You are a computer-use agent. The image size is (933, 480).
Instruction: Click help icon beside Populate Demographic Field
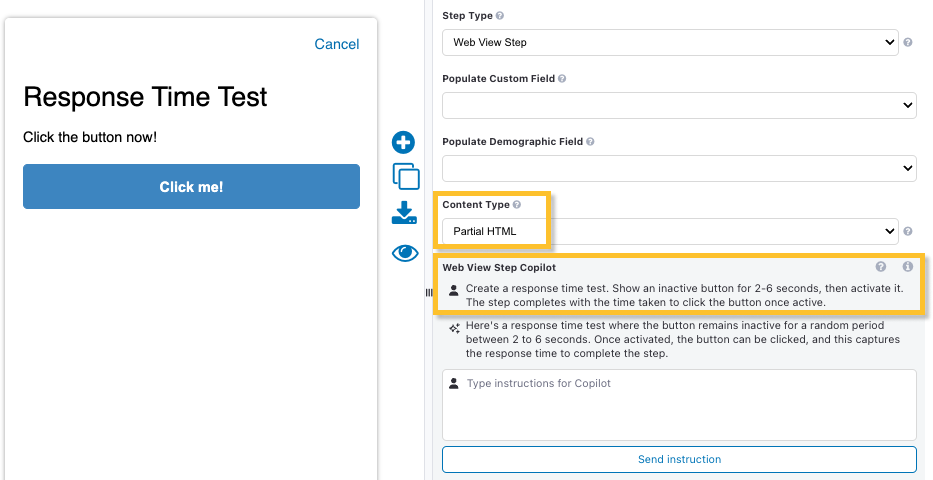(590, 142)
